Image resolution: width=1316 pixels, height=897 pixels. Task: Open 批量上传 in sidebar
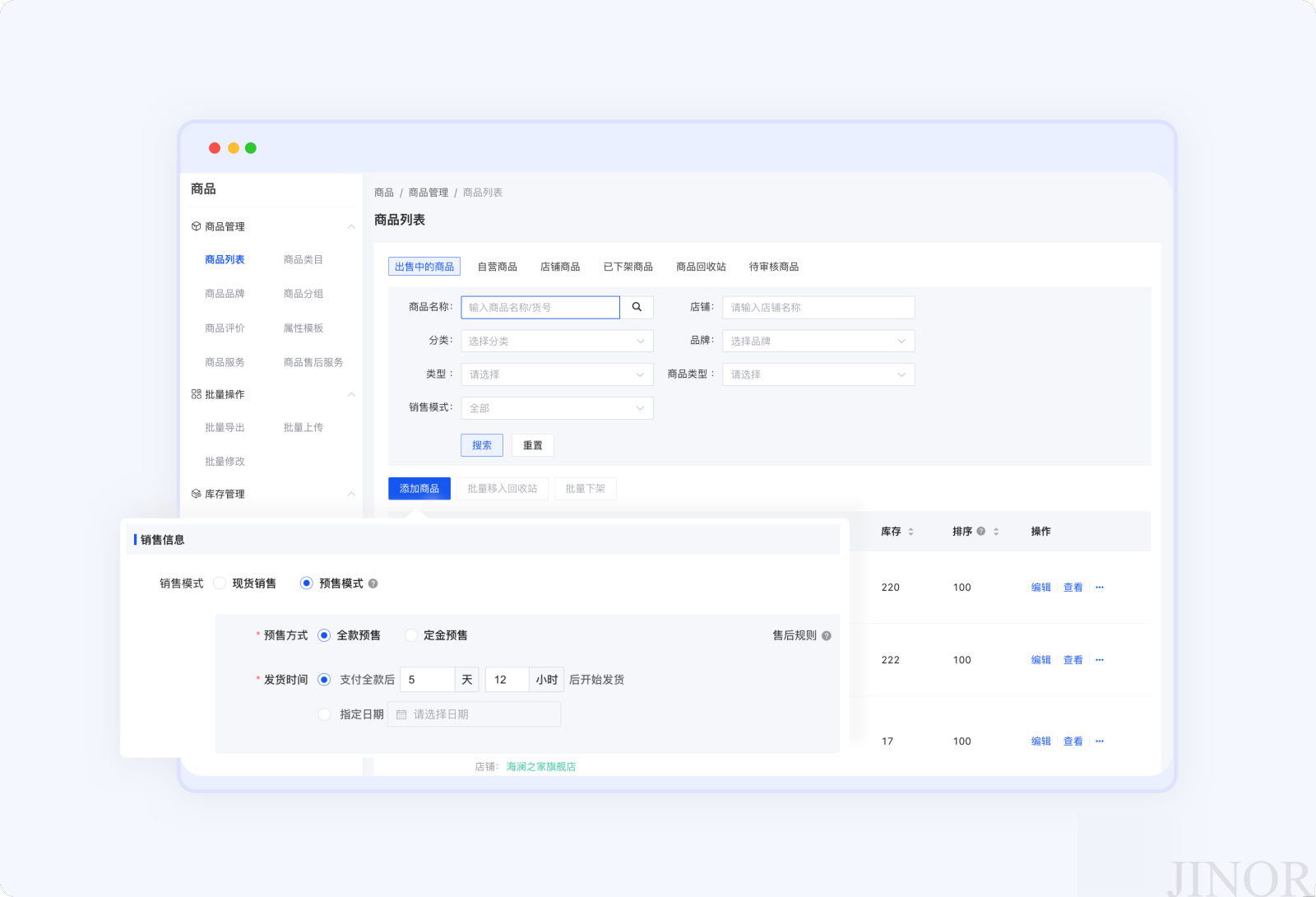coord(304,428)
